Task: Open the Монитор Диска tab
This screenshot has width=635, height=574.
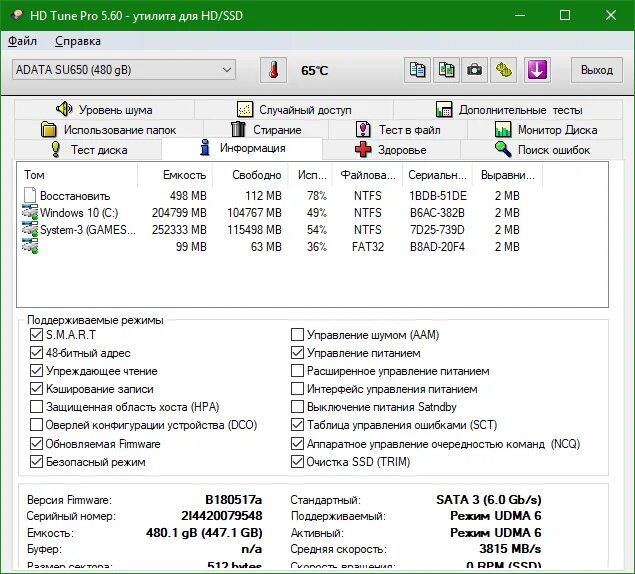Action: coord(546,130)
